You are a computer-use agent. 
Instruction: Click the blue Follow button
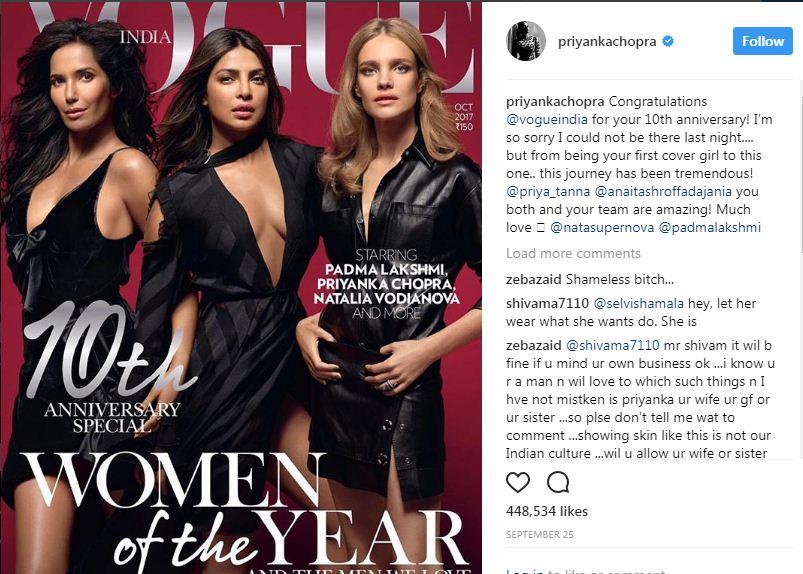tap(763, 41)
